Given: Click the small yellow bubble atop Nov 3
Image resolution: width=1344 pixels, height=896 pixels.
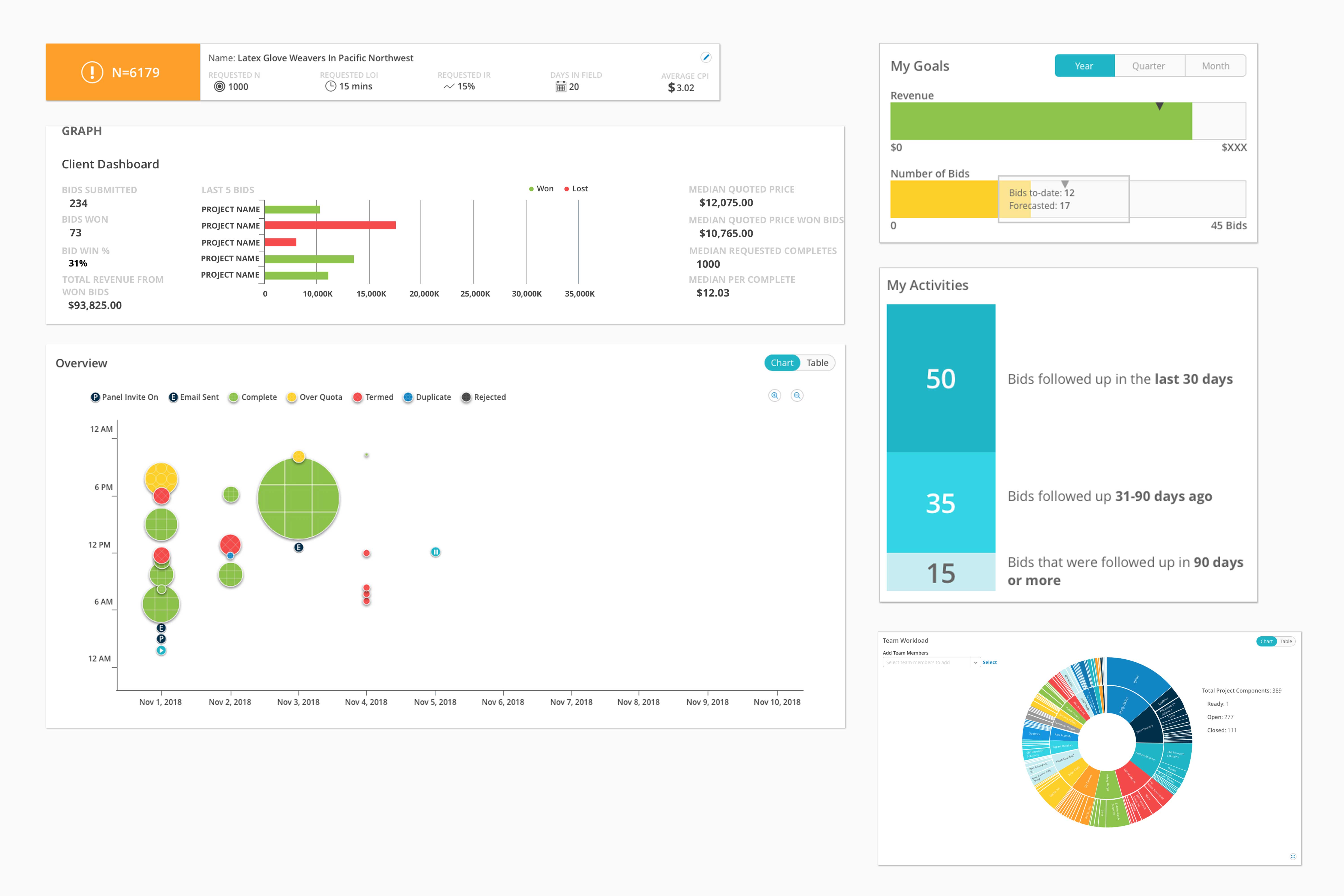Looking at the screenshot, I should pos(298,457).
